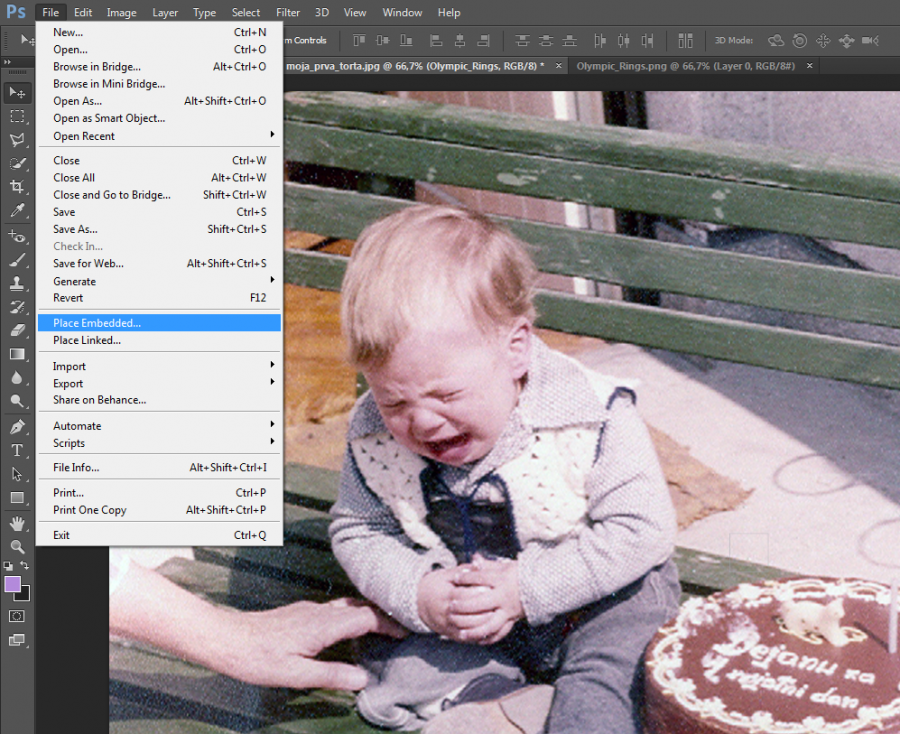Choose the Eraser tool
The width and height of the screenshot is (900, 734).
click(17, 330)
